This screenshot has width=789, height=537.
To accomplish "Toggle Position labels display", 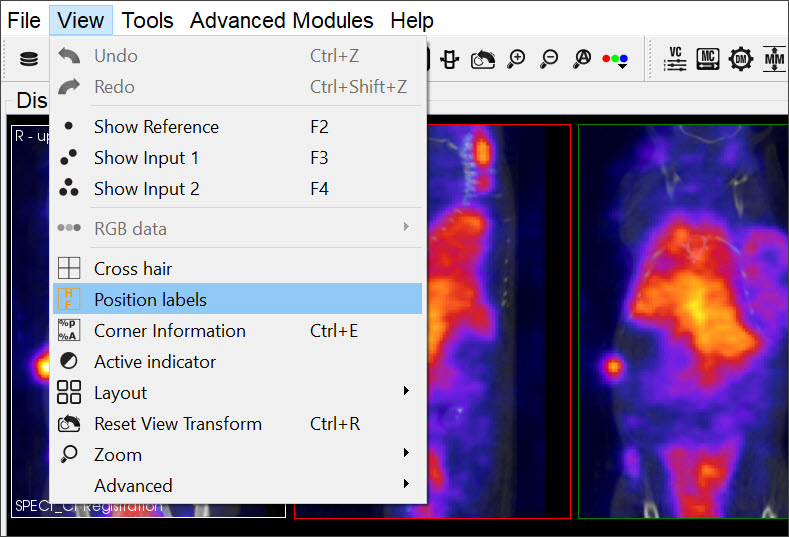I will (150, 300).
